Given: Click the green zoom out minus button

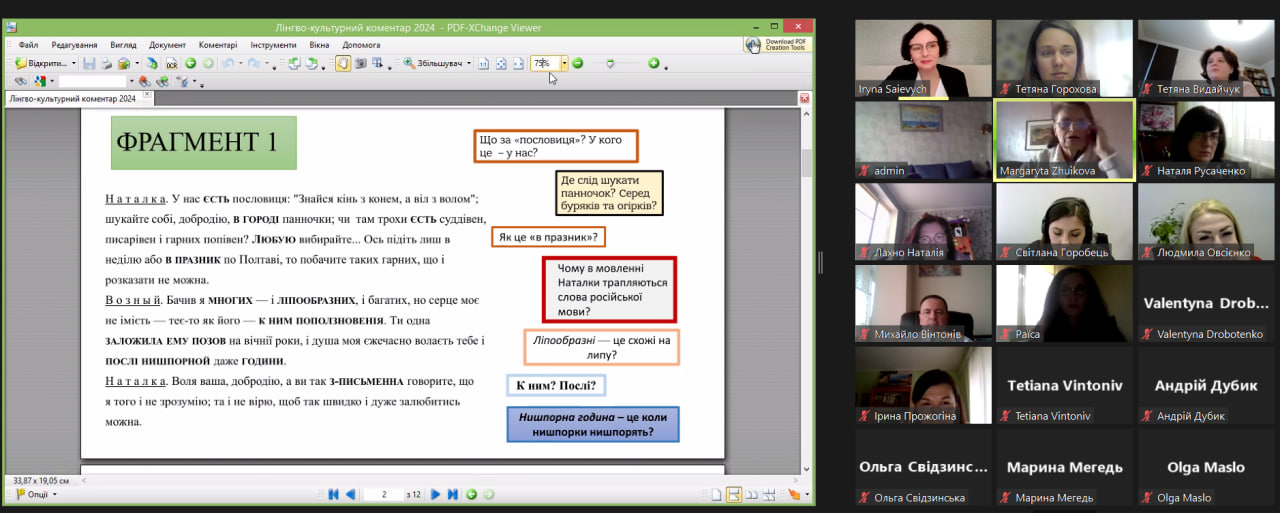Looking at the screenshot, I should [x=577, y=64].
